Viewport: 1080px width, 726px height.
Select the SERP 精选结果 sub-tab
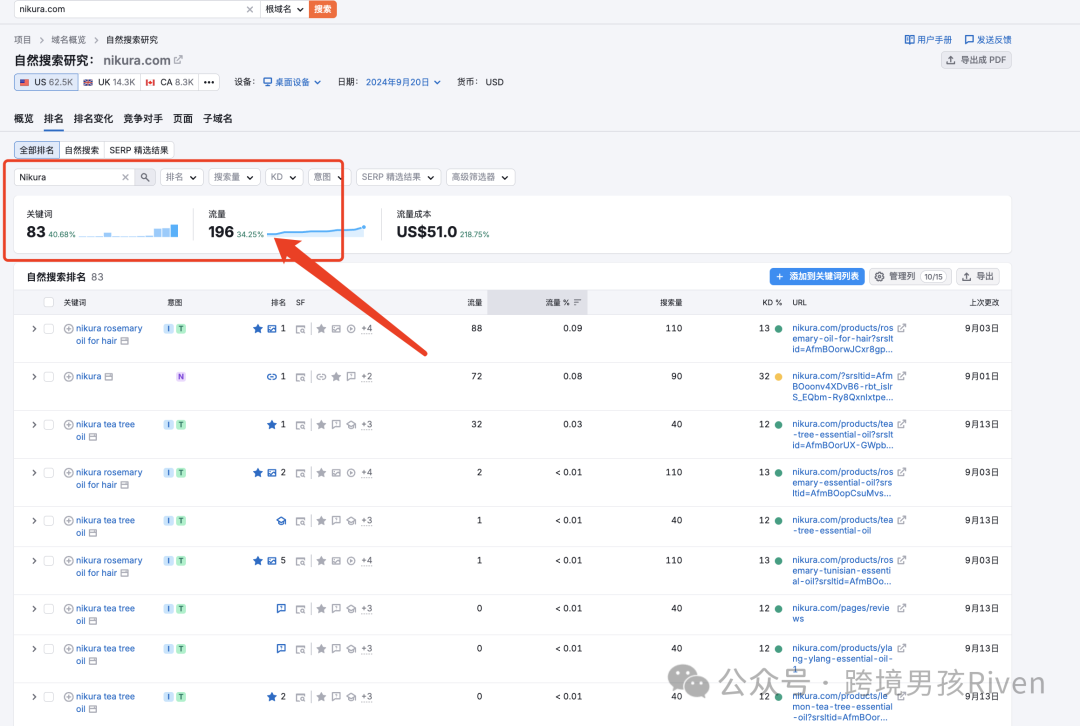click(x=138, y=149)
